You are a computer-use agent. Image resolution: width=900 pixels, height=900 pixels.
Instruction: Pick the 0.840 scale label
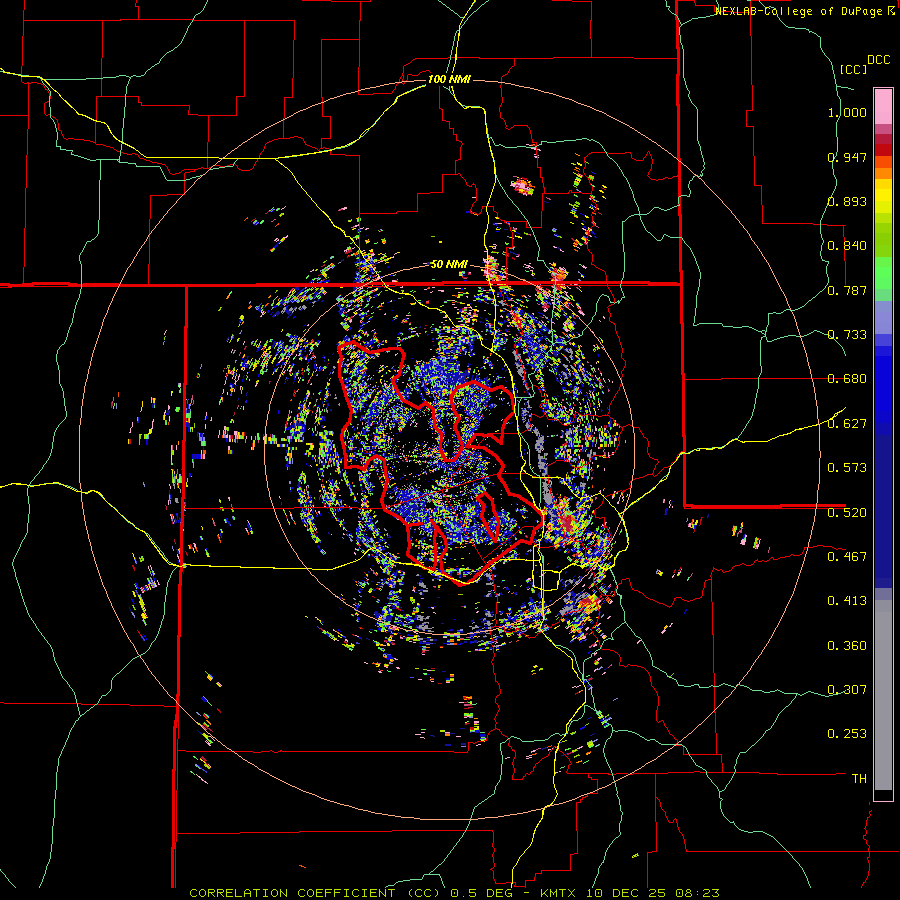click(x=847, y=246)
